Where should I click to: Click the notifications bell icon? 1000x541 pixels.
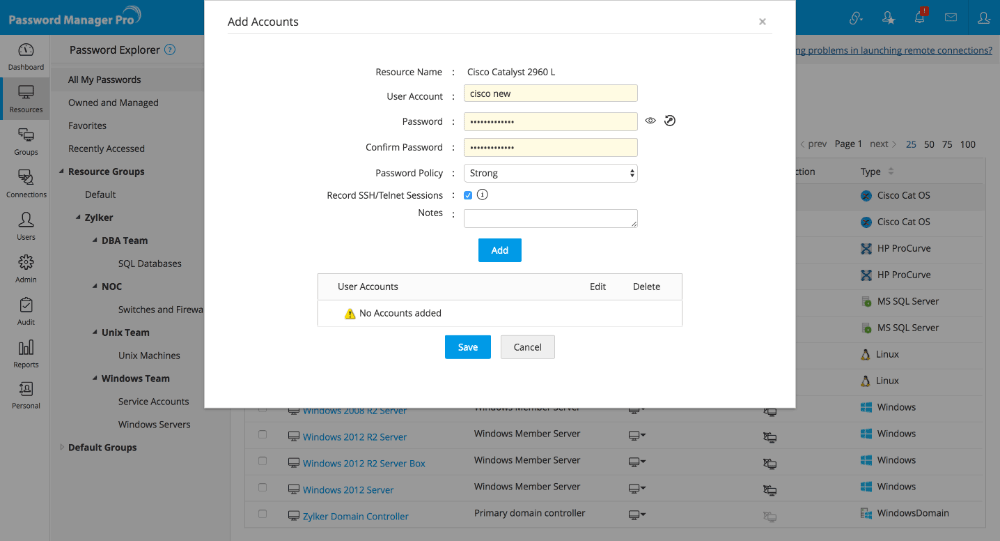tap(919, 17)
